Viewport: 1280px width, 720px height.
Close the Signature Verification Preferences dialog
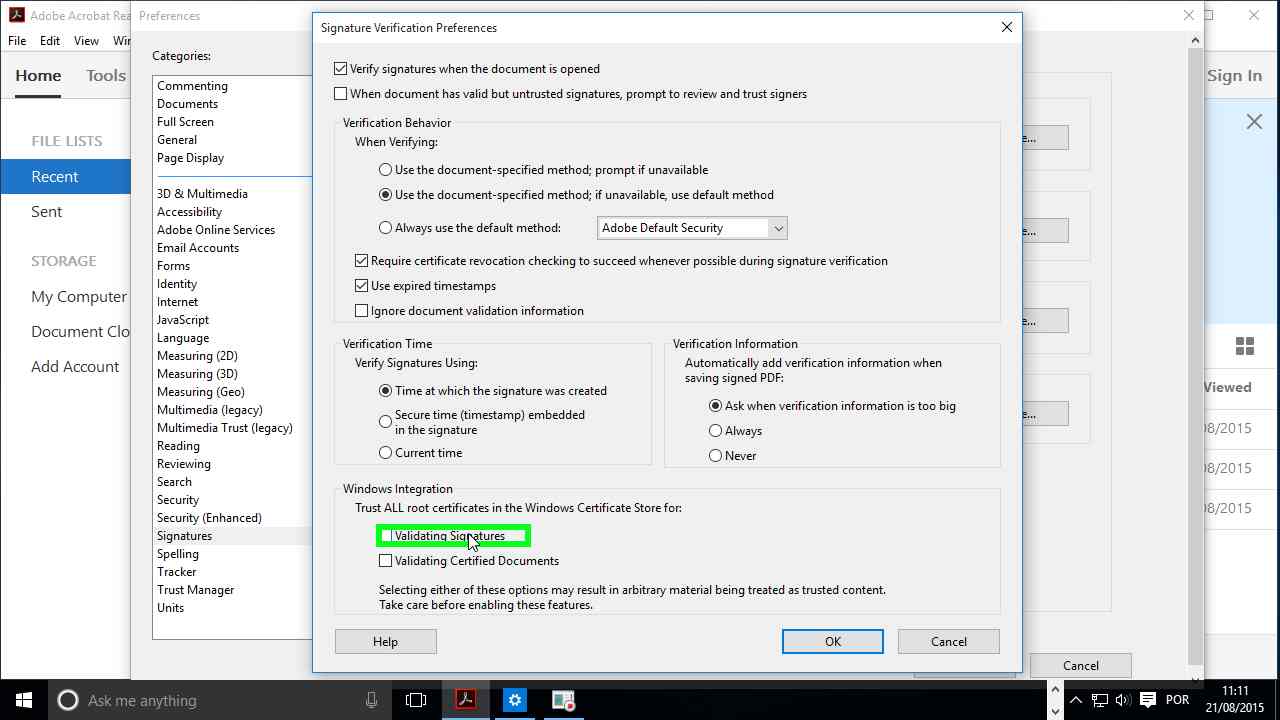tap(1007, 27)
